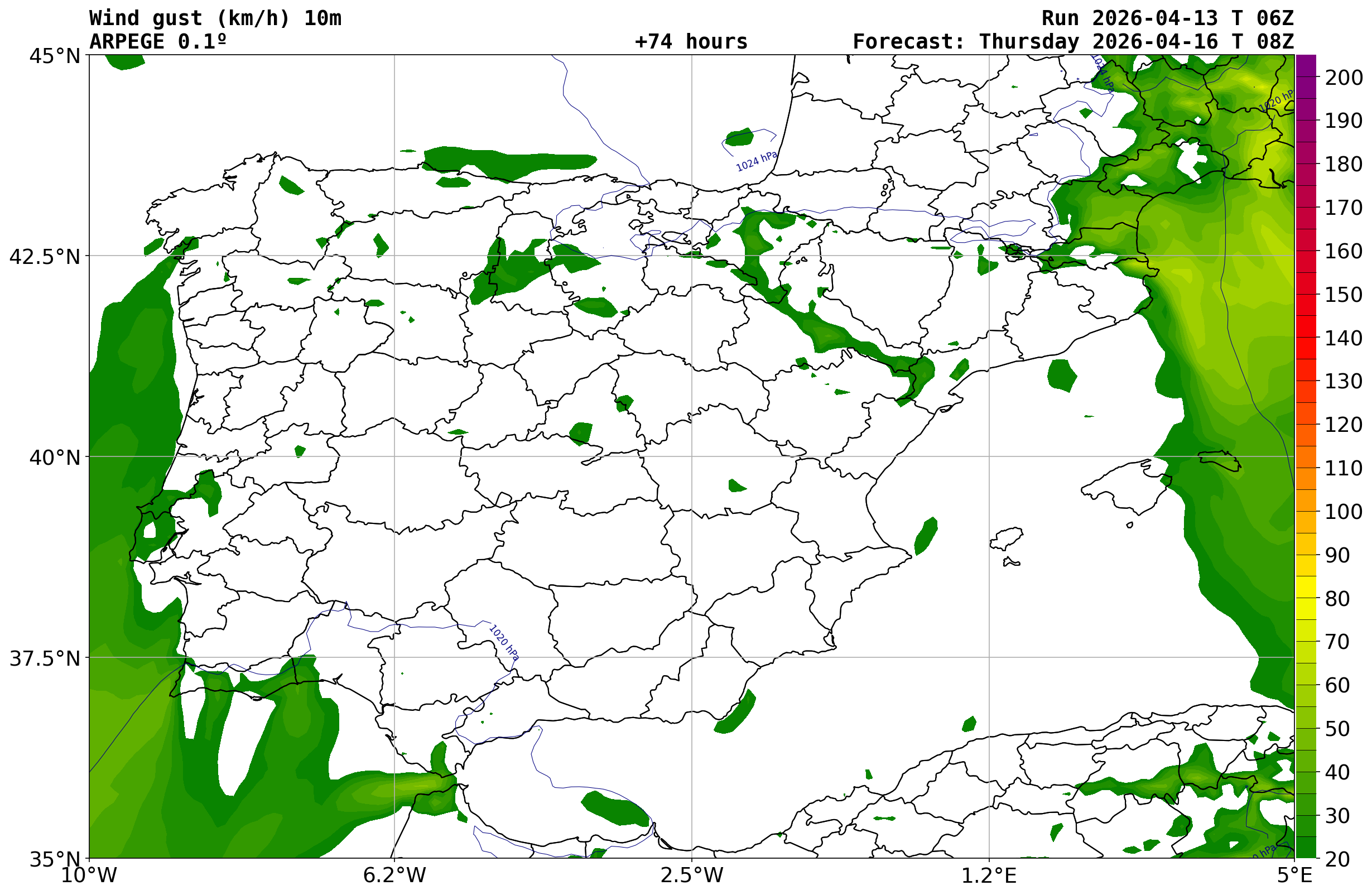Click the 1.2°E longitude axis label

tap(989, 876)
